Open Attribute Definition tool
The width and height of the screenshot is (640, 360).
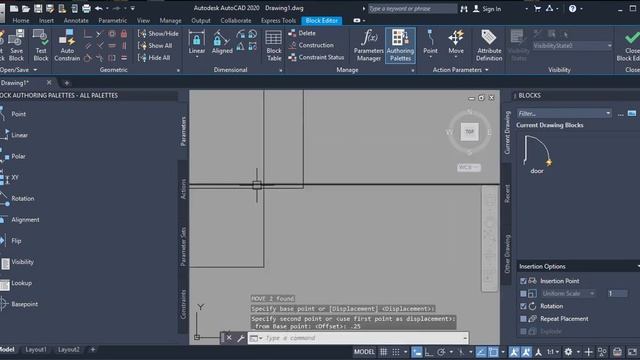click(x=489, y=45)
